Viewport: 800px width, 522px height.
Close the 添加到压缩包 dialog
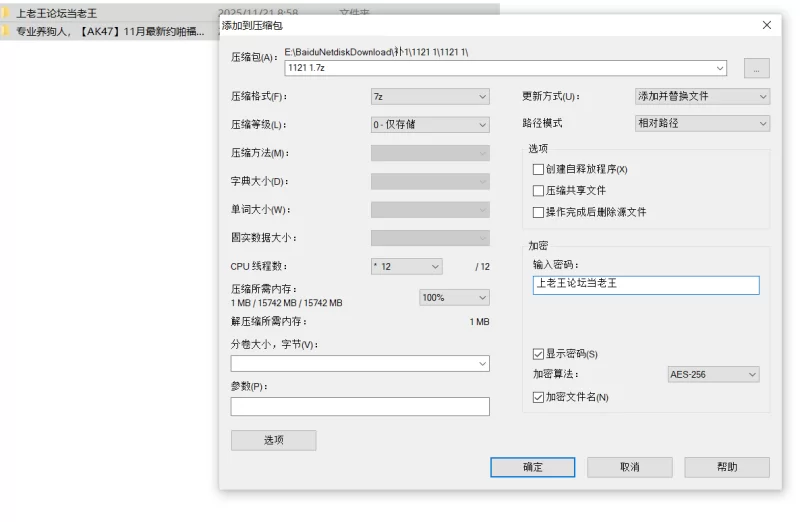tap(766, 25)
